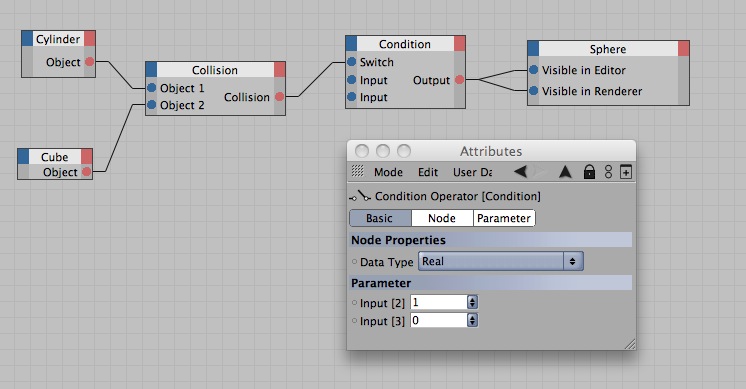Select the Cube node title
This screenshot has height=389, width=746.
pyautogui.click(x=55, y=156)
